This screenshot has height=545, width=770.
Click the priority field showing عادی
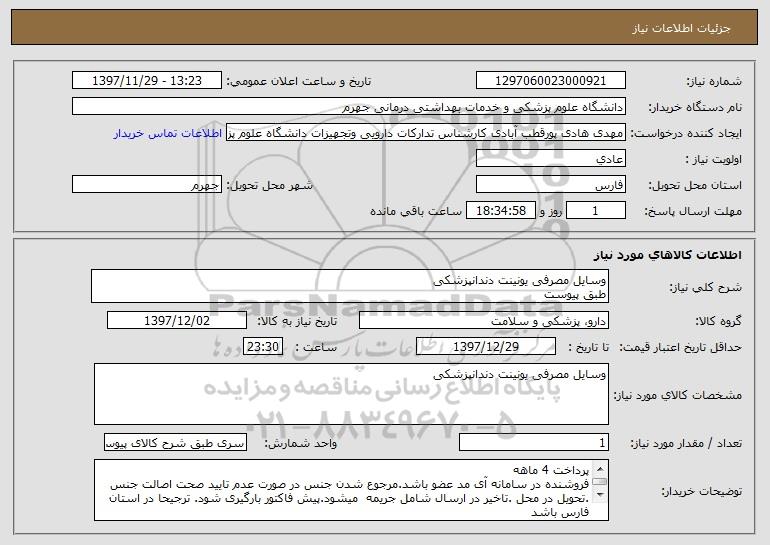click(550, 159)
